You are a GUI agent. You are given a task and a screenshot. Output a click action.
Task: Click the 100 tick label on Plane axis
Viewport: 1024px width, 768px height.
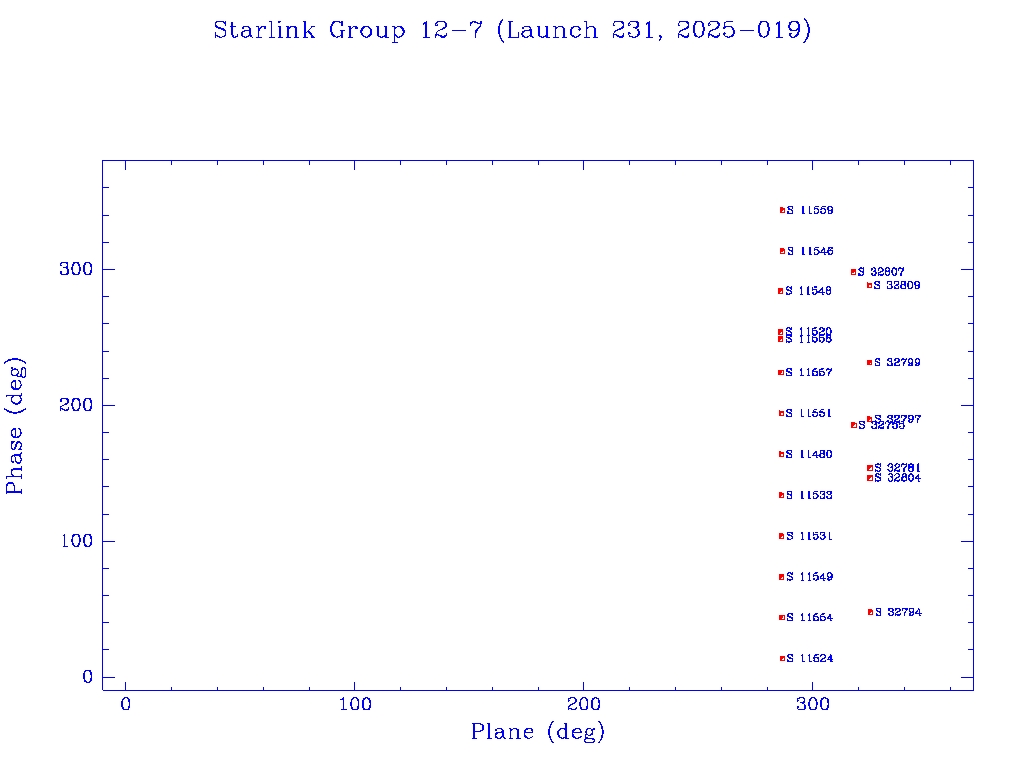tap(355, 704)
